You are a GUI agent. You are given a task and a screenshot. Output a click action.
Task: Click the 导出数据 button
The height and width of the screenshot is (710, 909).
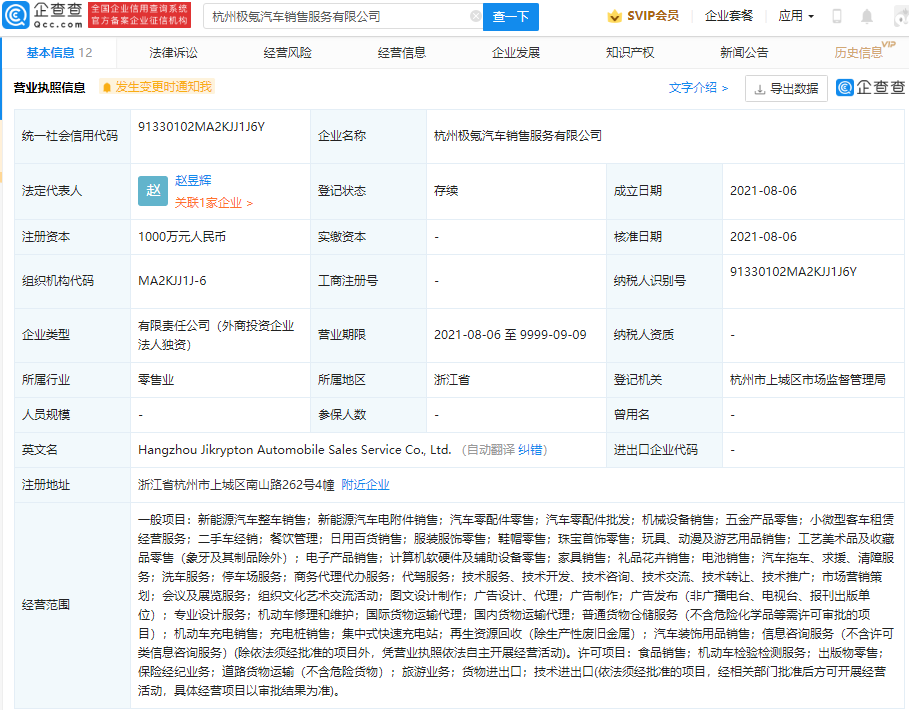(x=786, y=89)
